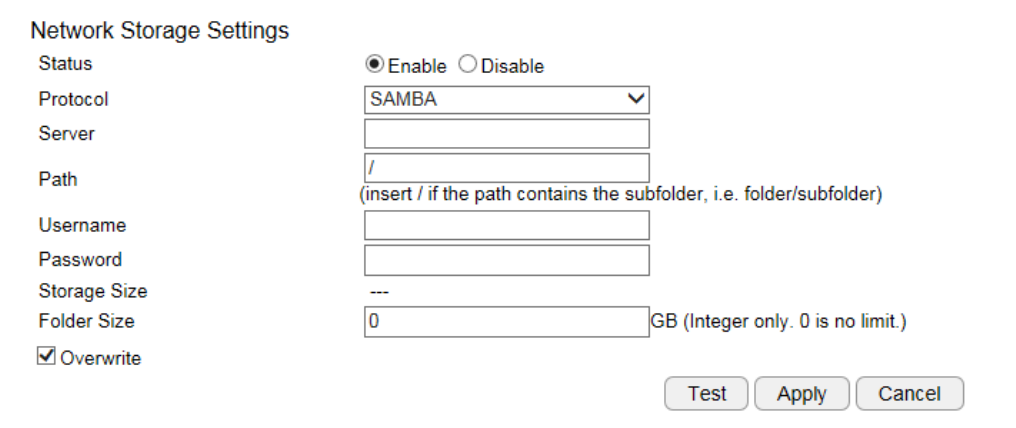1016x428 pixels.
Task: Click the Folder Size label
Action: 86,322
